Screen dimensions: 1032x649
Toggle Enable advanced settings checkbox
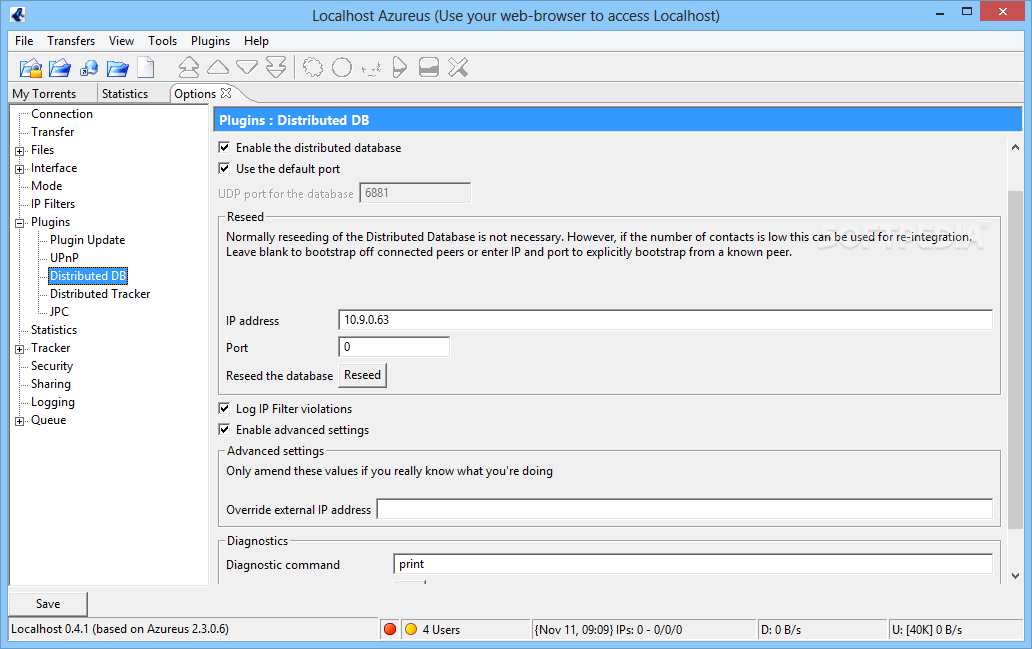pyautogui.click(x=224, y=430)
